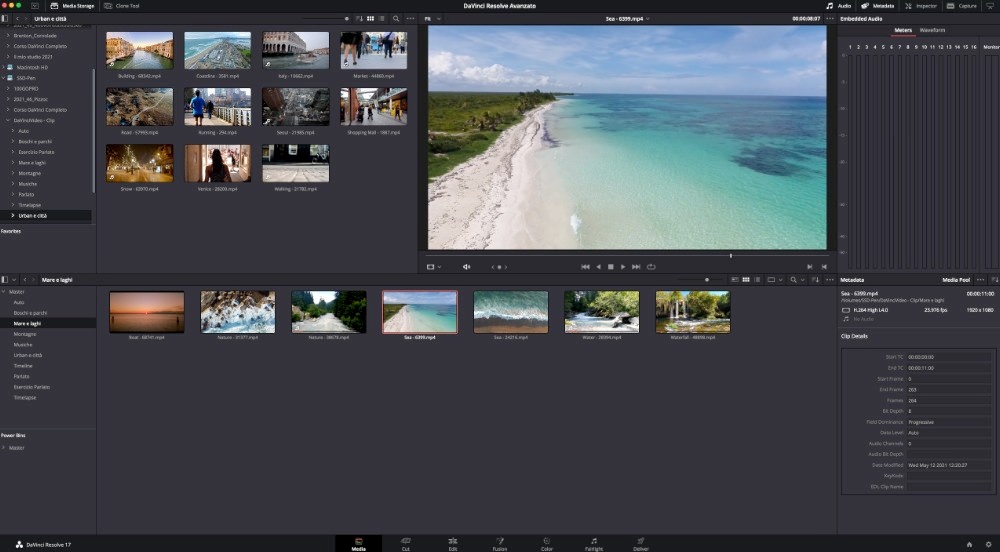Select the Meters tab
1000x552 pixels.
(902, 31)
